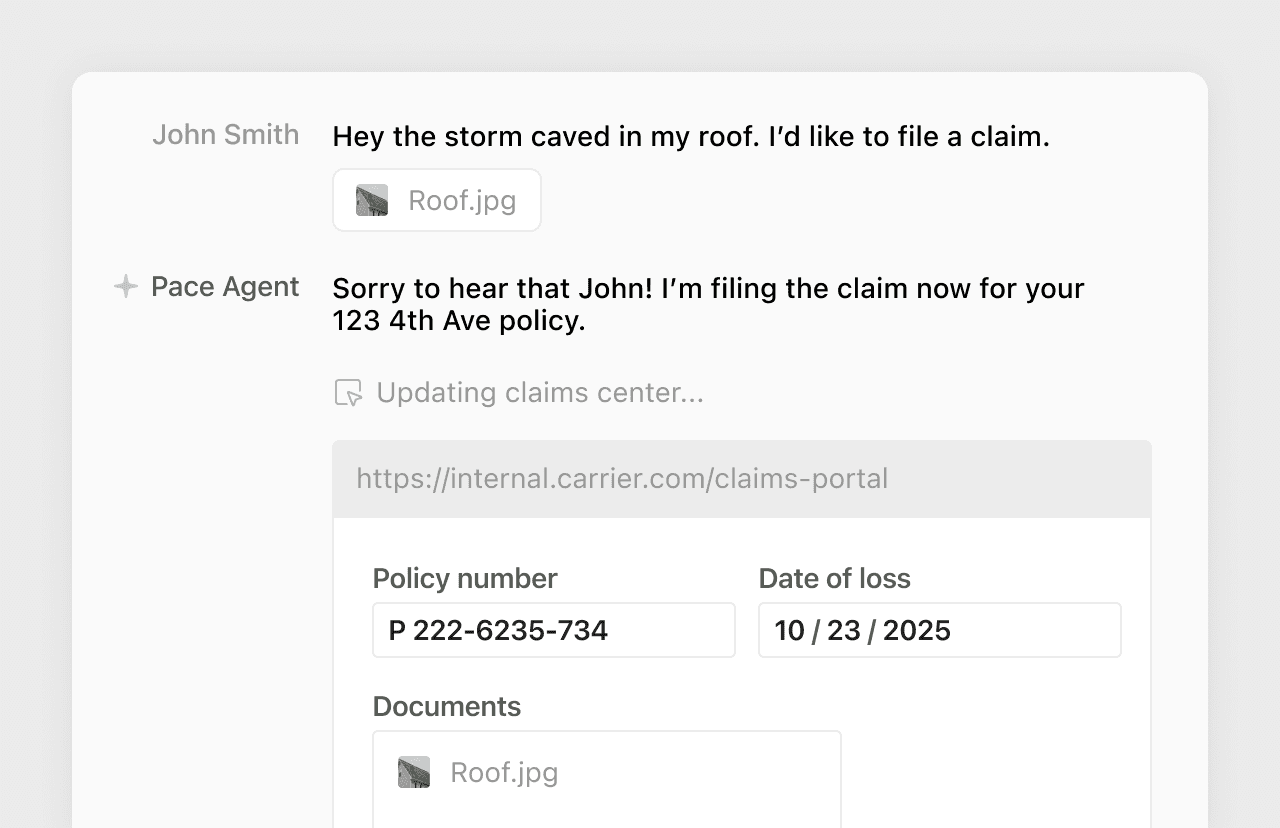
Task: Expand the Documents section of the form
Action: click(446, 707)
